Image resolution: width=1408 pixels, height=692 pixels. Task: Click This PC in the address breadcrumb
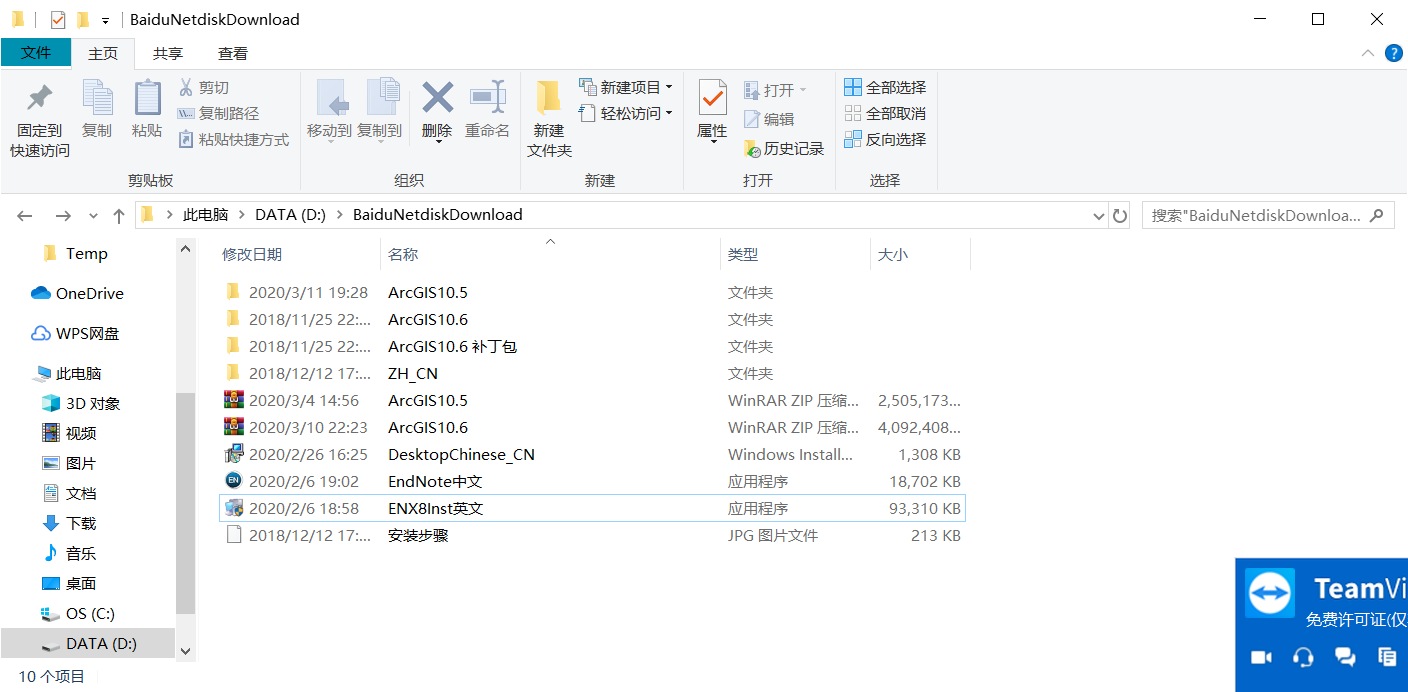(x=205, y=215)
